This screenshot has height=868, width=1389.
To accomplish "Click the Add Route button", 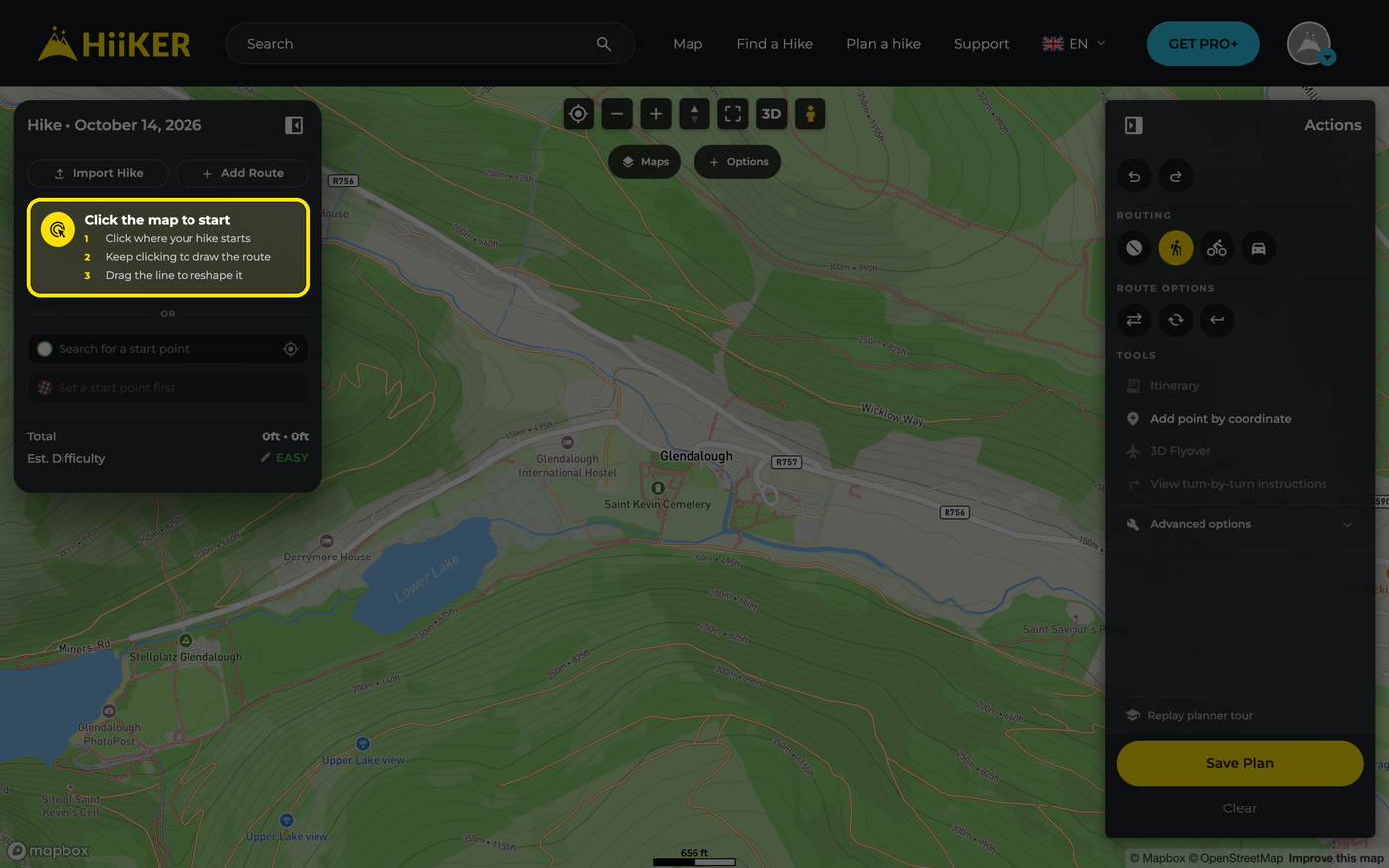I will pyautogui.click(x=242, y=173).
